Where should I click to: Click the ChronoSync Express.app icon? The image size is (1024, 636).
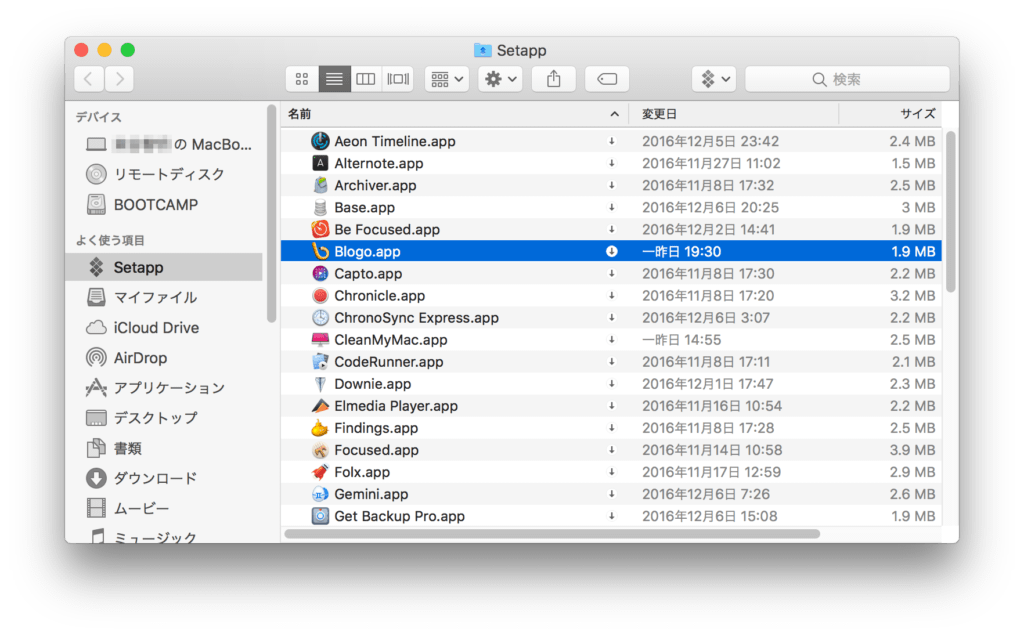[x=320, y=318]
